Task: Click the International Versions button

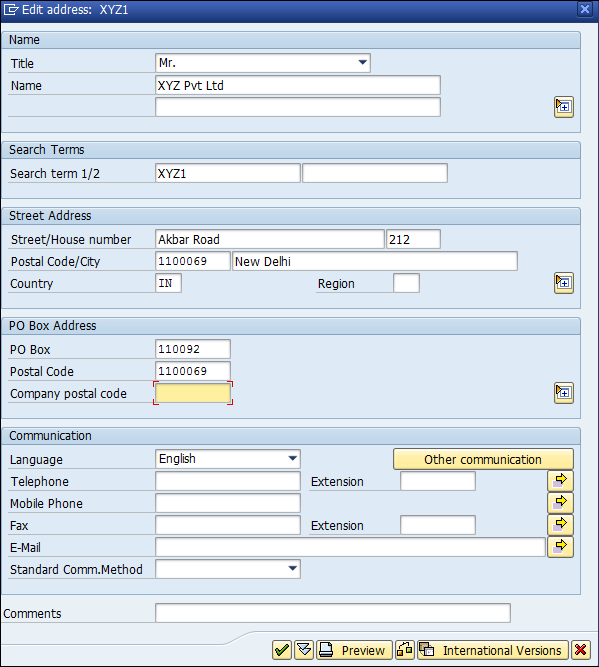Action: 493,650
